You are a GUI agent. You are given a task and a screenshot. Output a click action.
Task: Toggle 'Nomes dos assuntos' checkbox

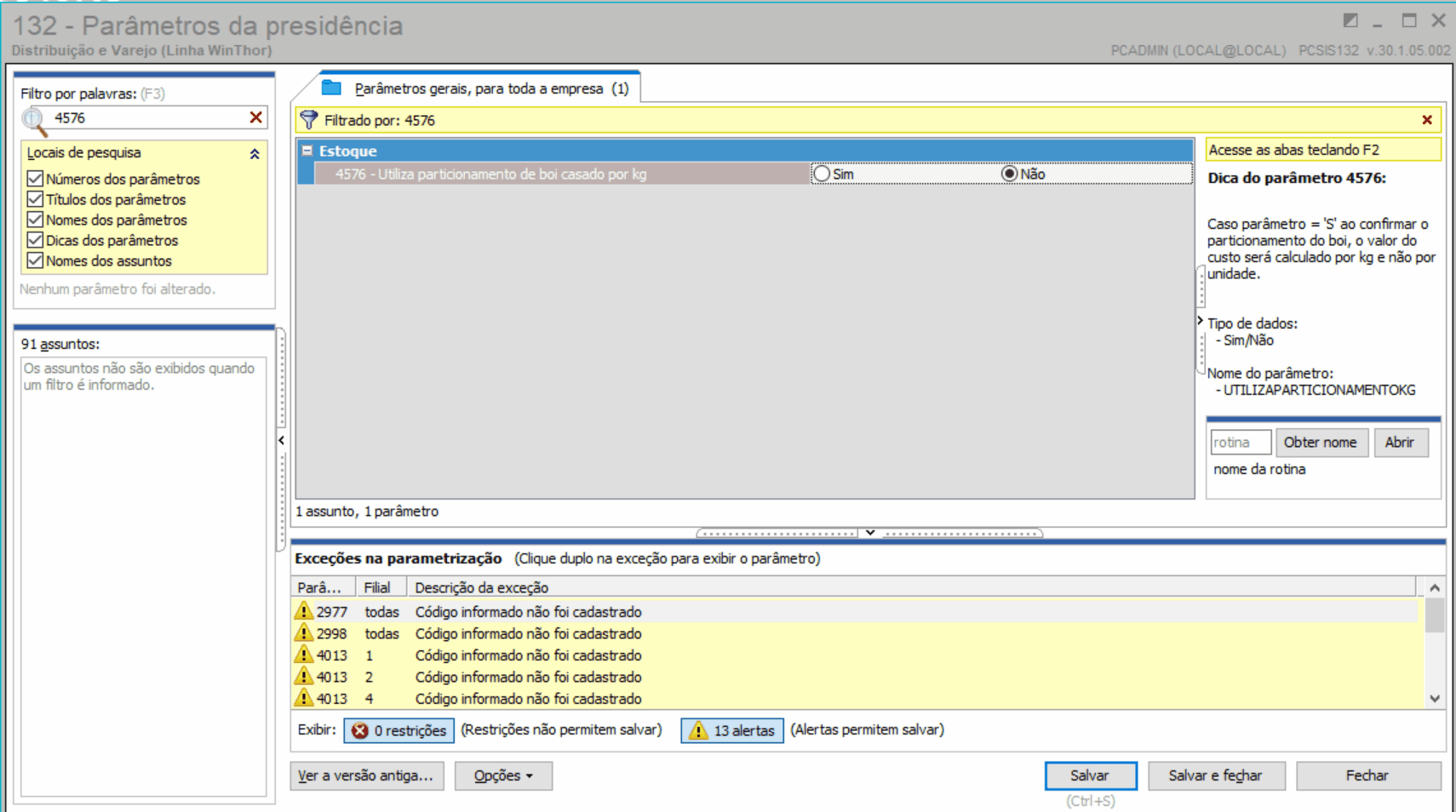tap(35, 260)
